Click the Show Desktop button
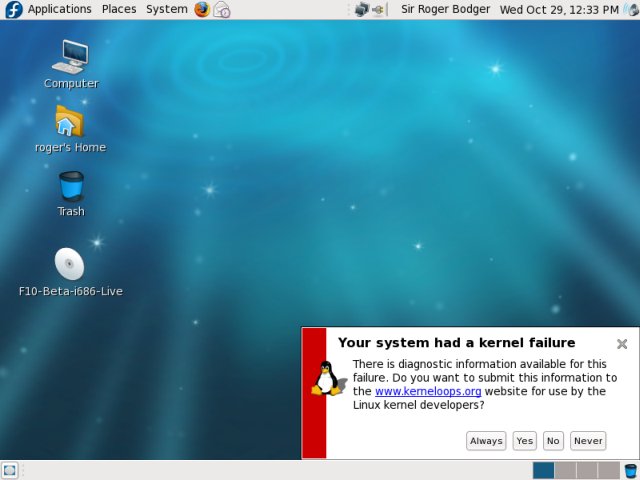This screenshot has height=480, width=640. tap(10, 470)
